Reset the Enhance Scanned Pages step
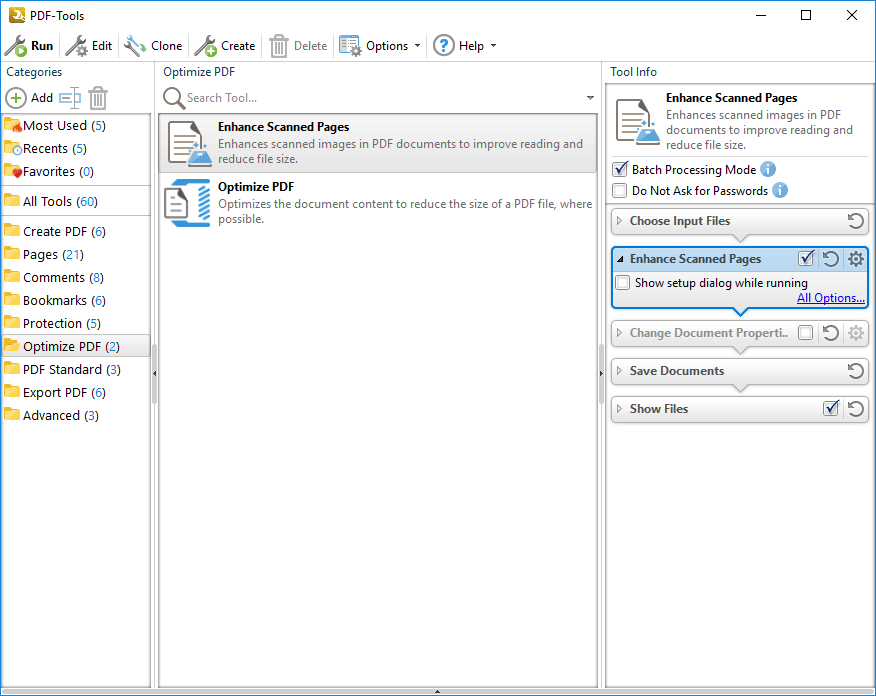 click(831, 259)
